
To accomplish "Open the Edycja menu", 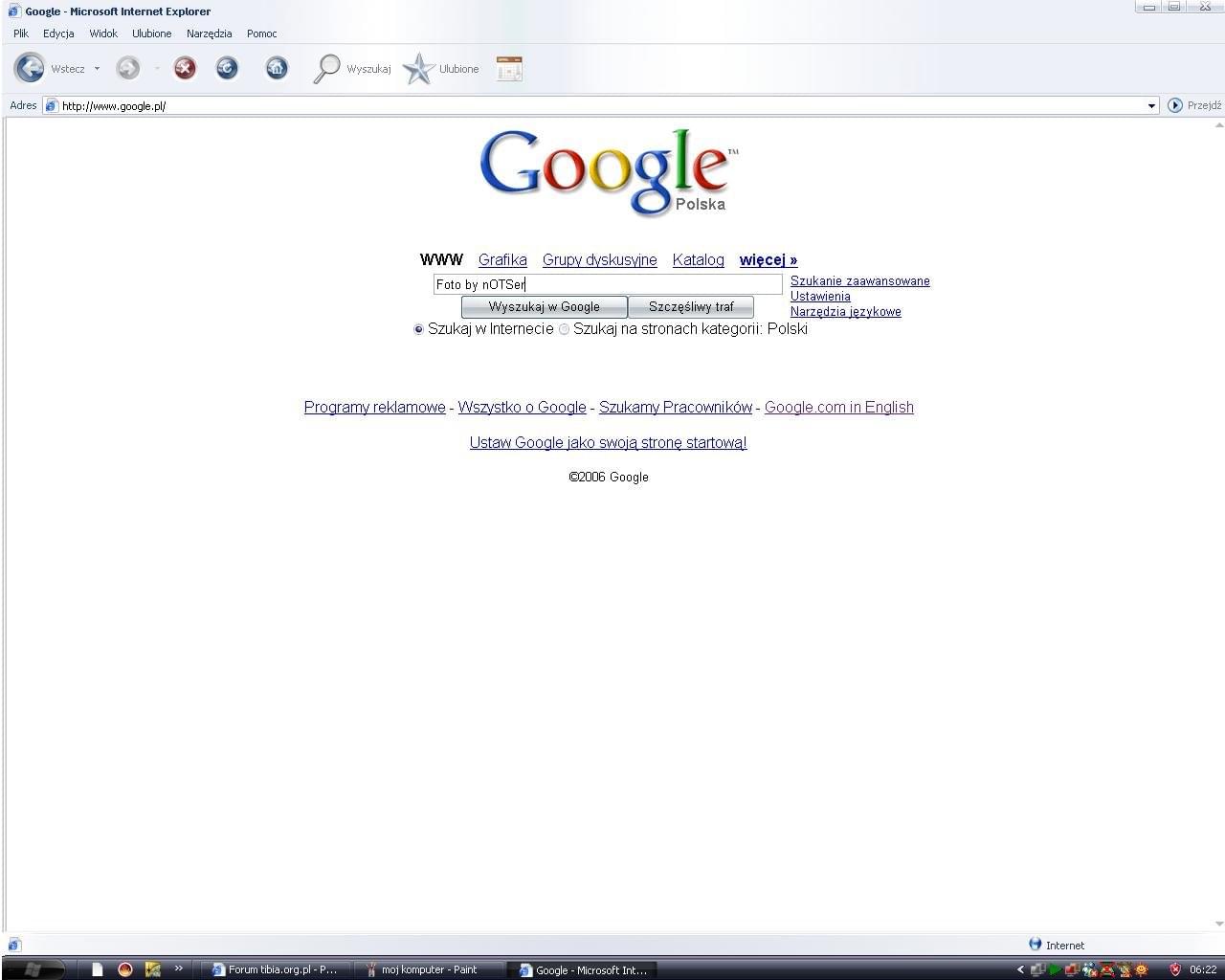I will click(x=58, y=33).
